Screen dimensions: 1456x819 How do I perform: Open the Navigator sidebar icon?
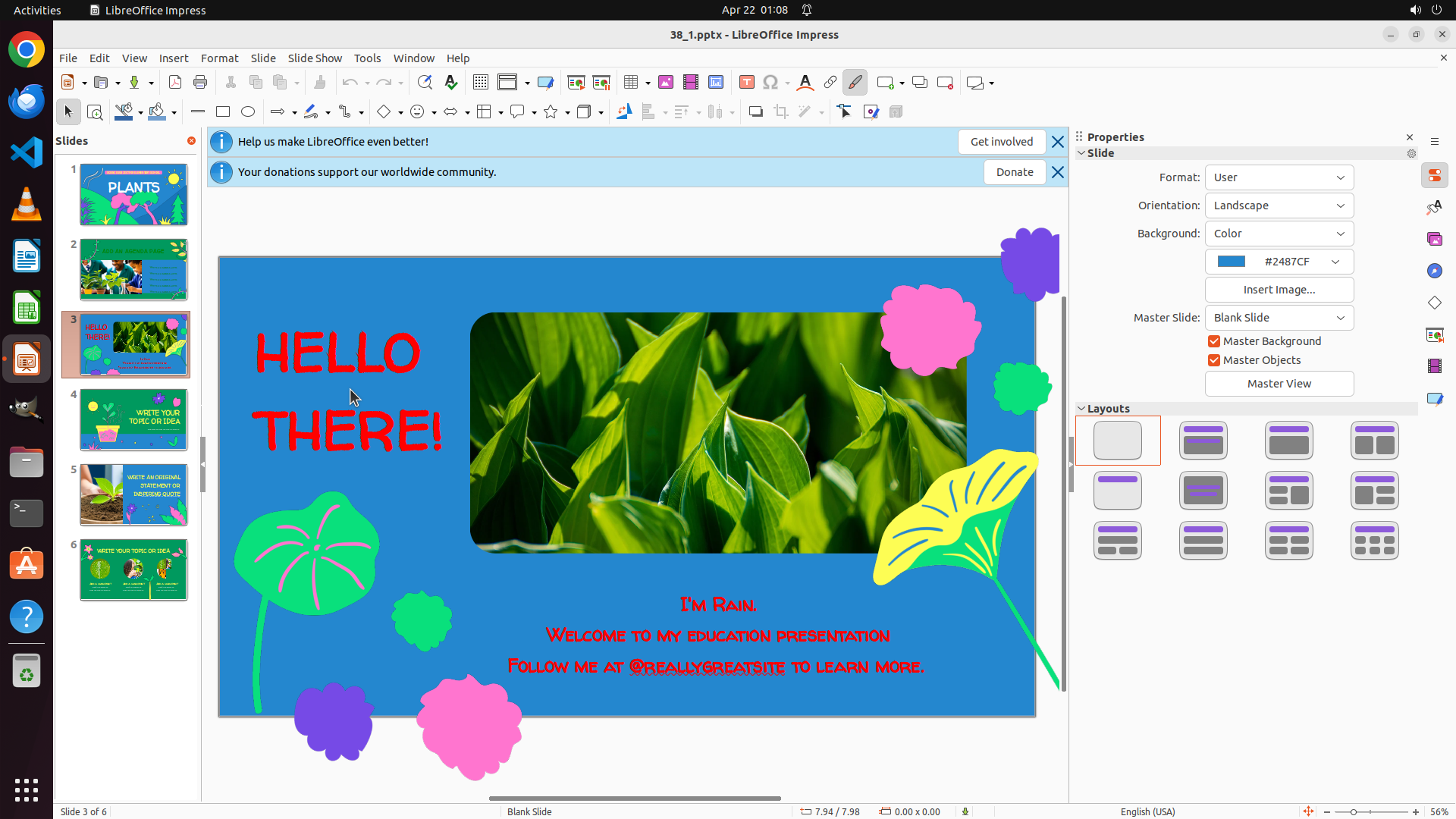pos(1434,271)
